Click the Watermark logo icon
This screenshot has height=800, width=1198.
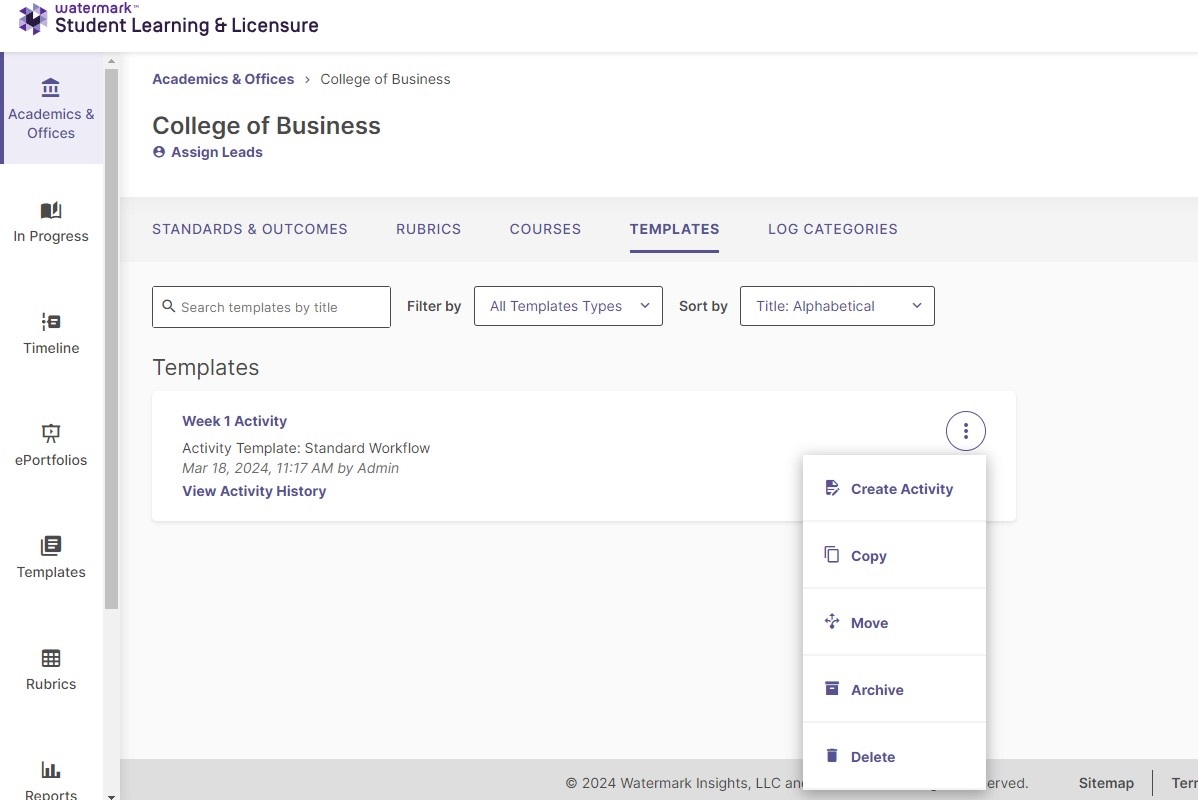[x=33, y=18]
